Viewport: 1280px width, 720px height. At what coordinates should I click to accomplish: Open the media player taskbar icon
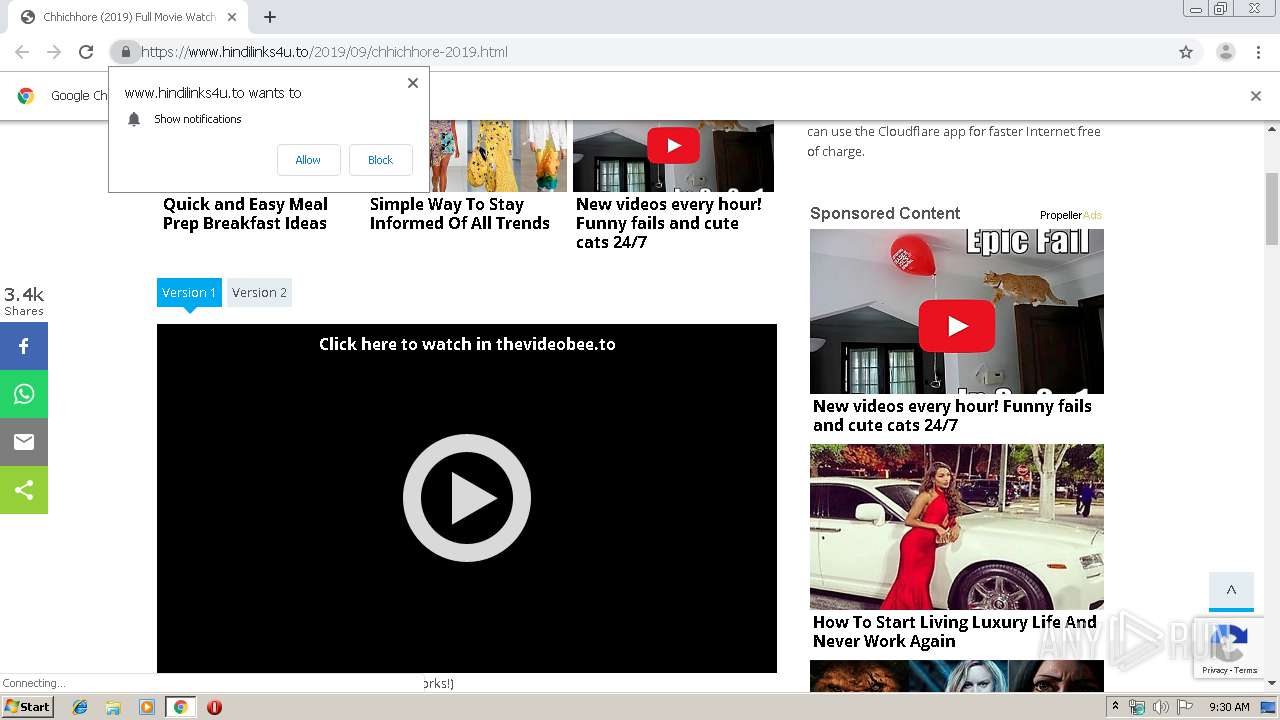(146, 707)
